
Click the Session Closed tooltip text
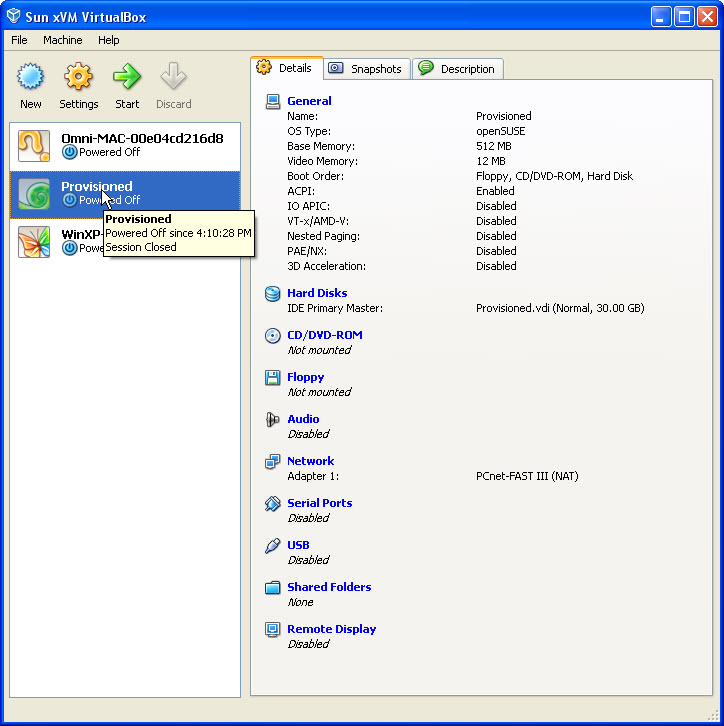click(x=141, y=248)
